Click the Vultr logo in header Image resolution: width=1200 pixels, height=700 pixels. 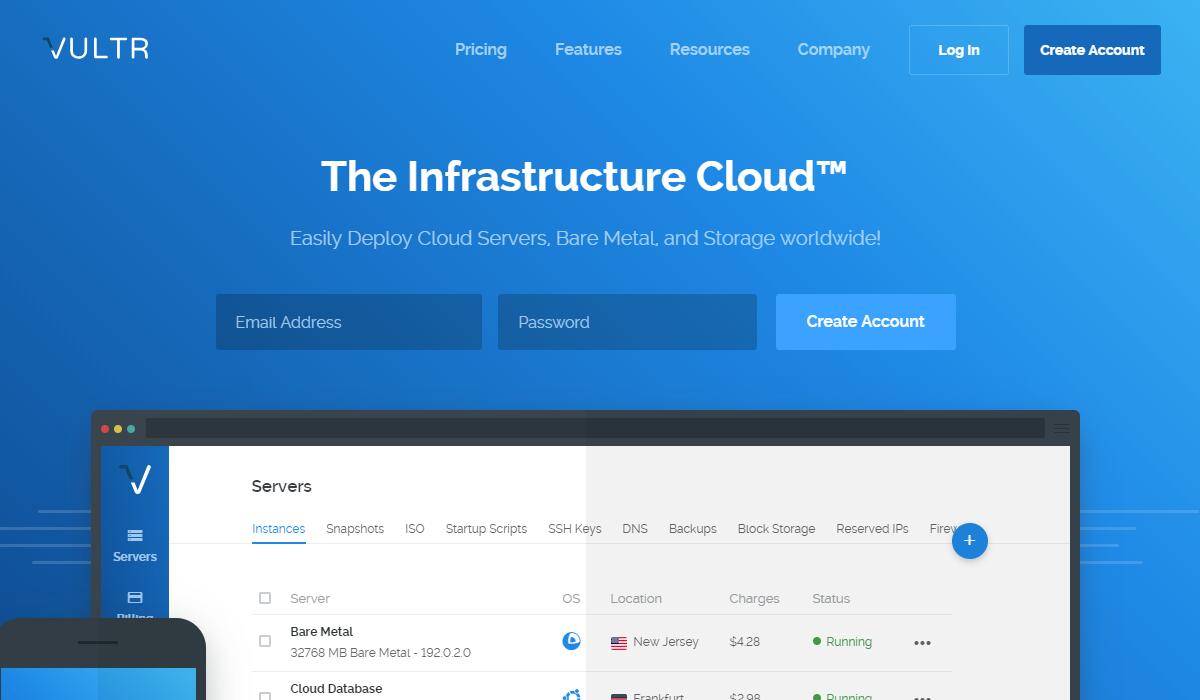(96, 49)
